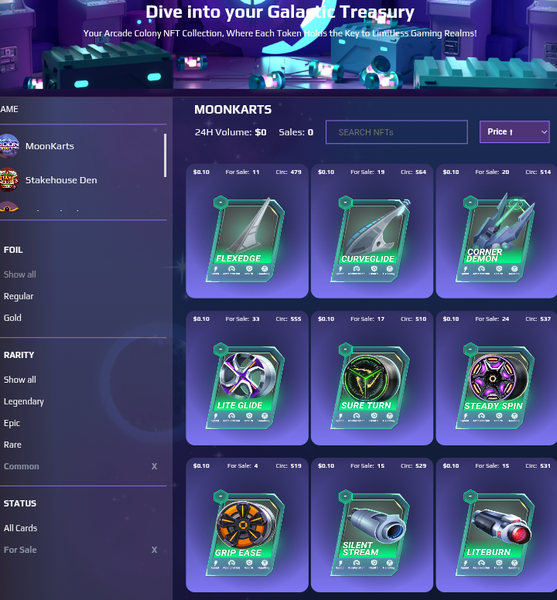Open the FLEXEDGE card image
The image size is (557, 600).
click(247, 239)
